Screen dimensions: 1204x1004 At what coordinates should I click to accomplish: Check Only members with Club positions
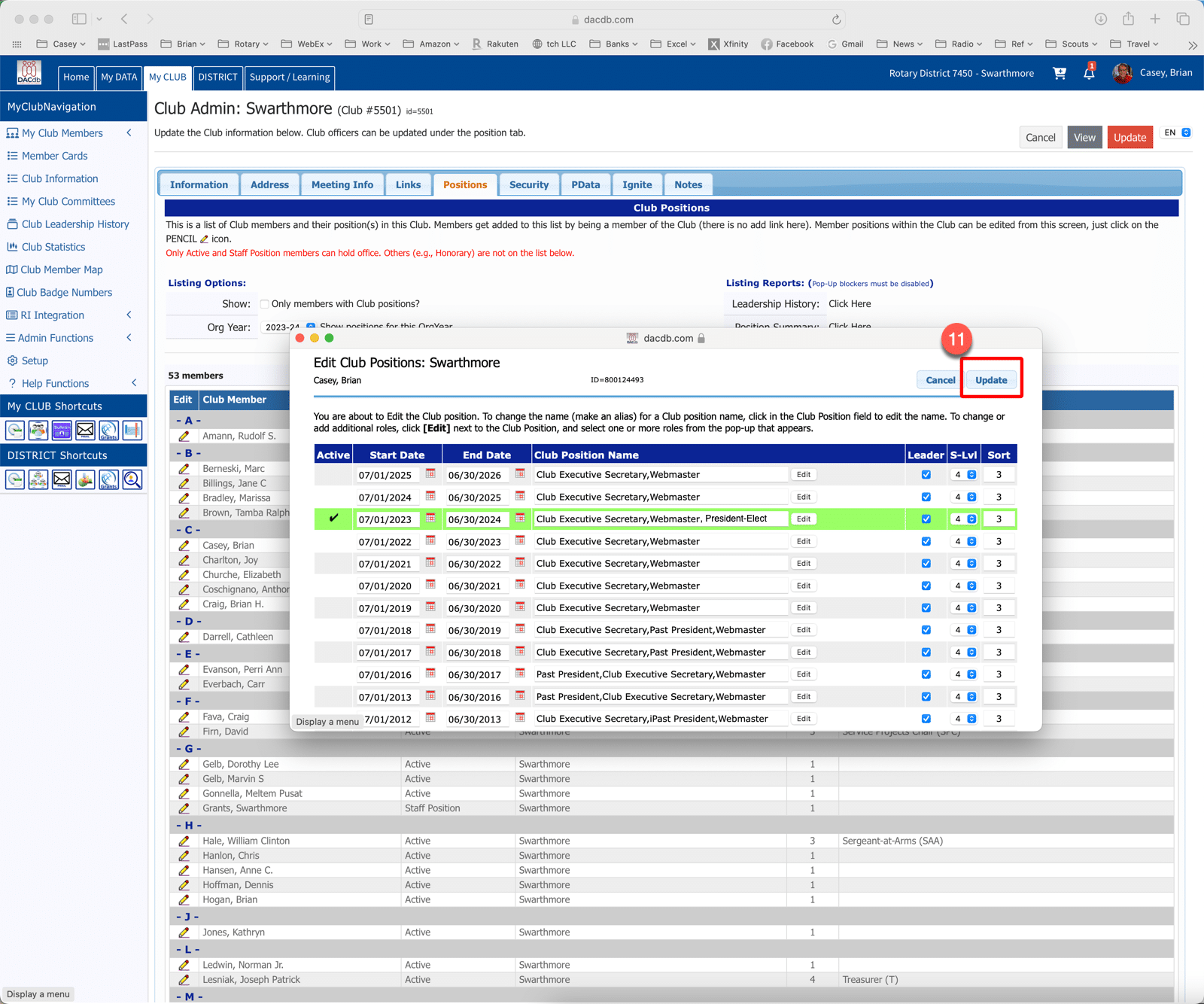click(x=265, y=304)
